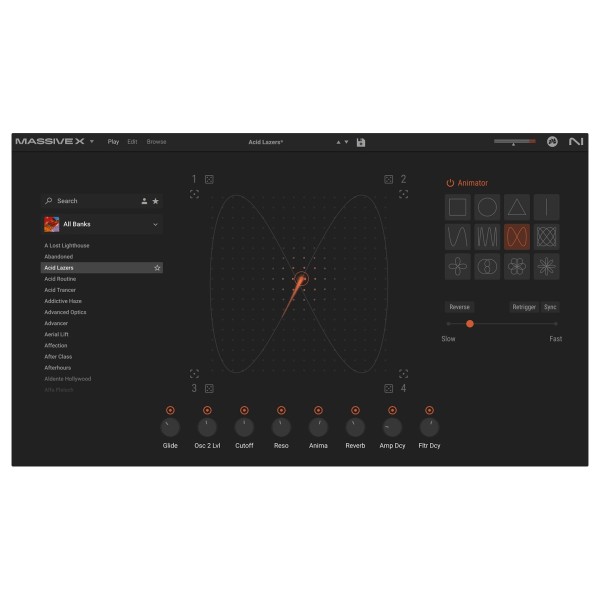Go to previous preset with up arrow

pyautogui.click(x=338, y=142)
